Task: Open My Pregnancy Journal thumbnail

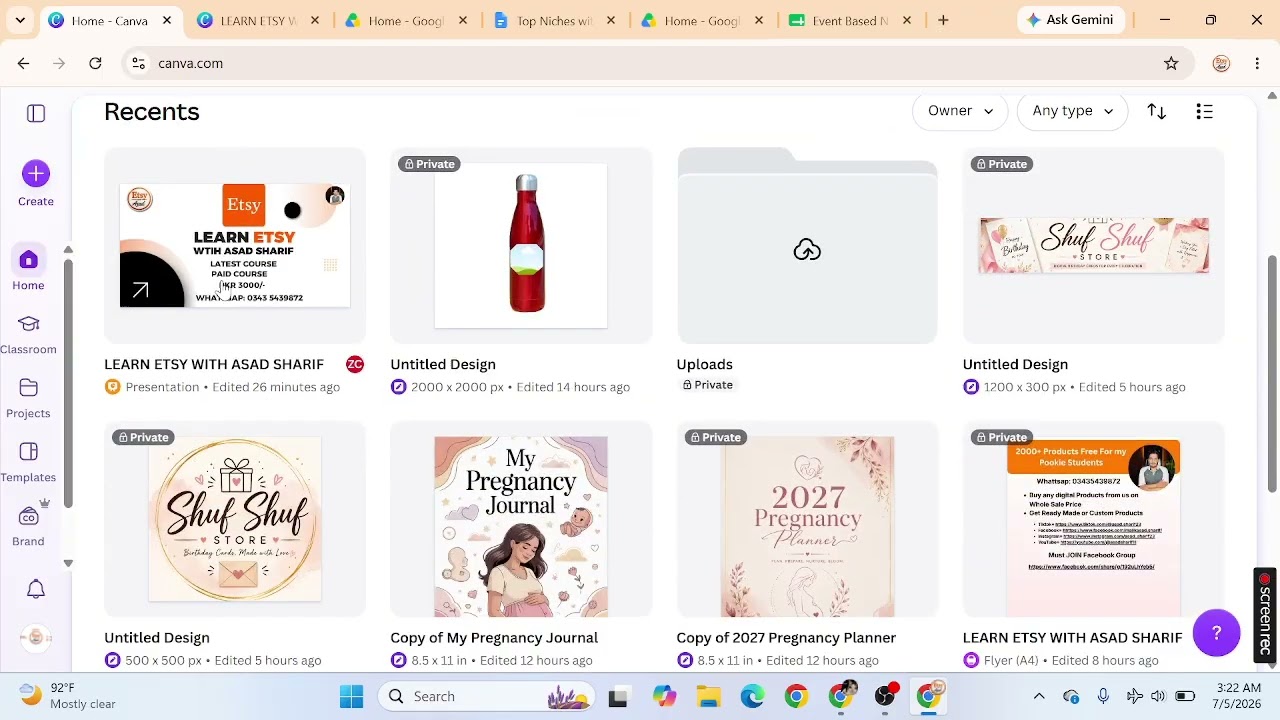Action: 521,519
